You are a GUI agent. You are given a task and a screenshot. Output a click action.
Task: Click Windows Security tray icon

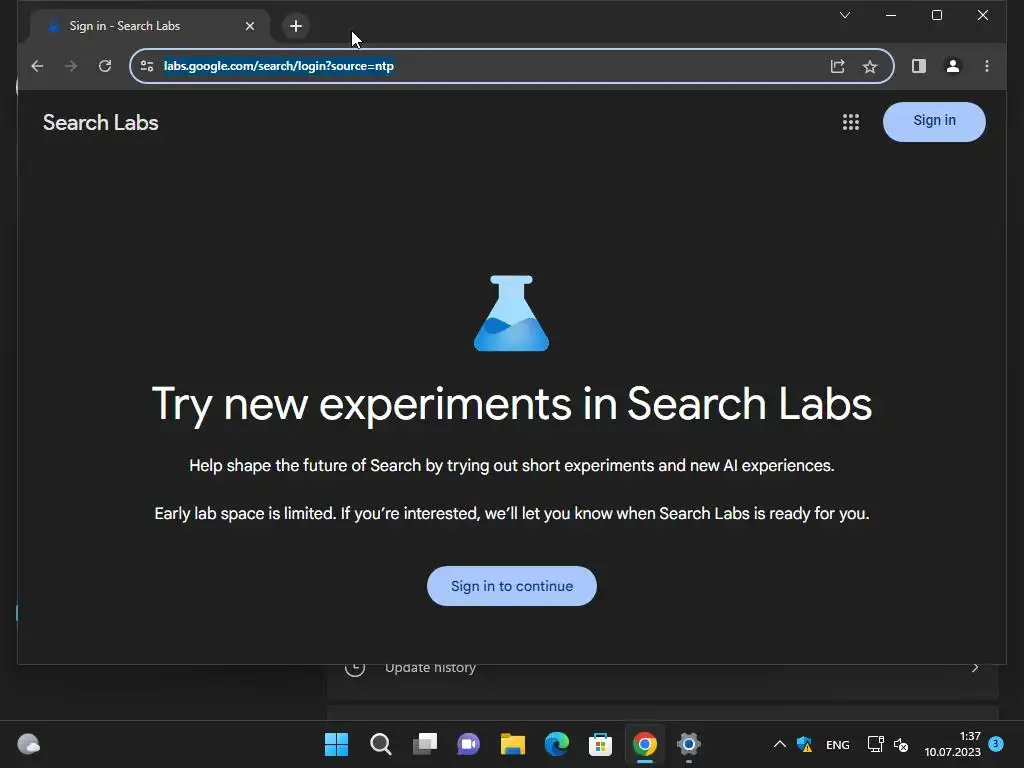point(805,744)
